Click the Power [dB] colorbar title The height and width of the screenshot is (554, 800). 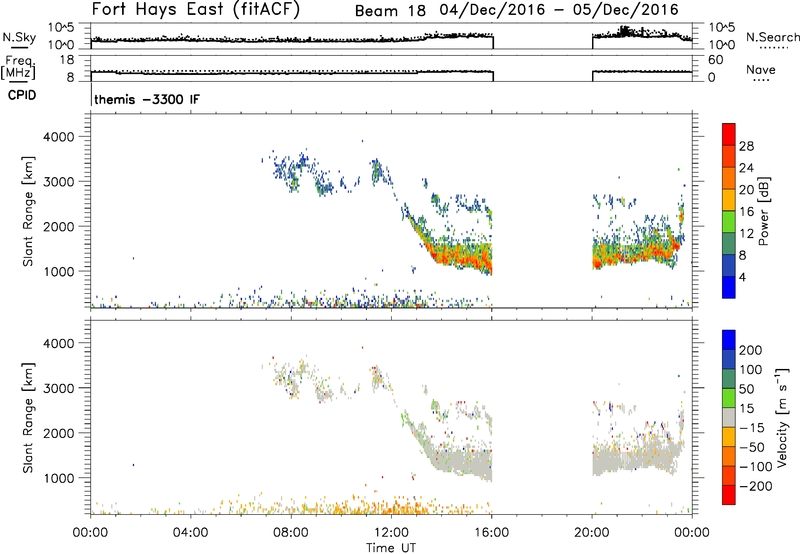[763, 211]
